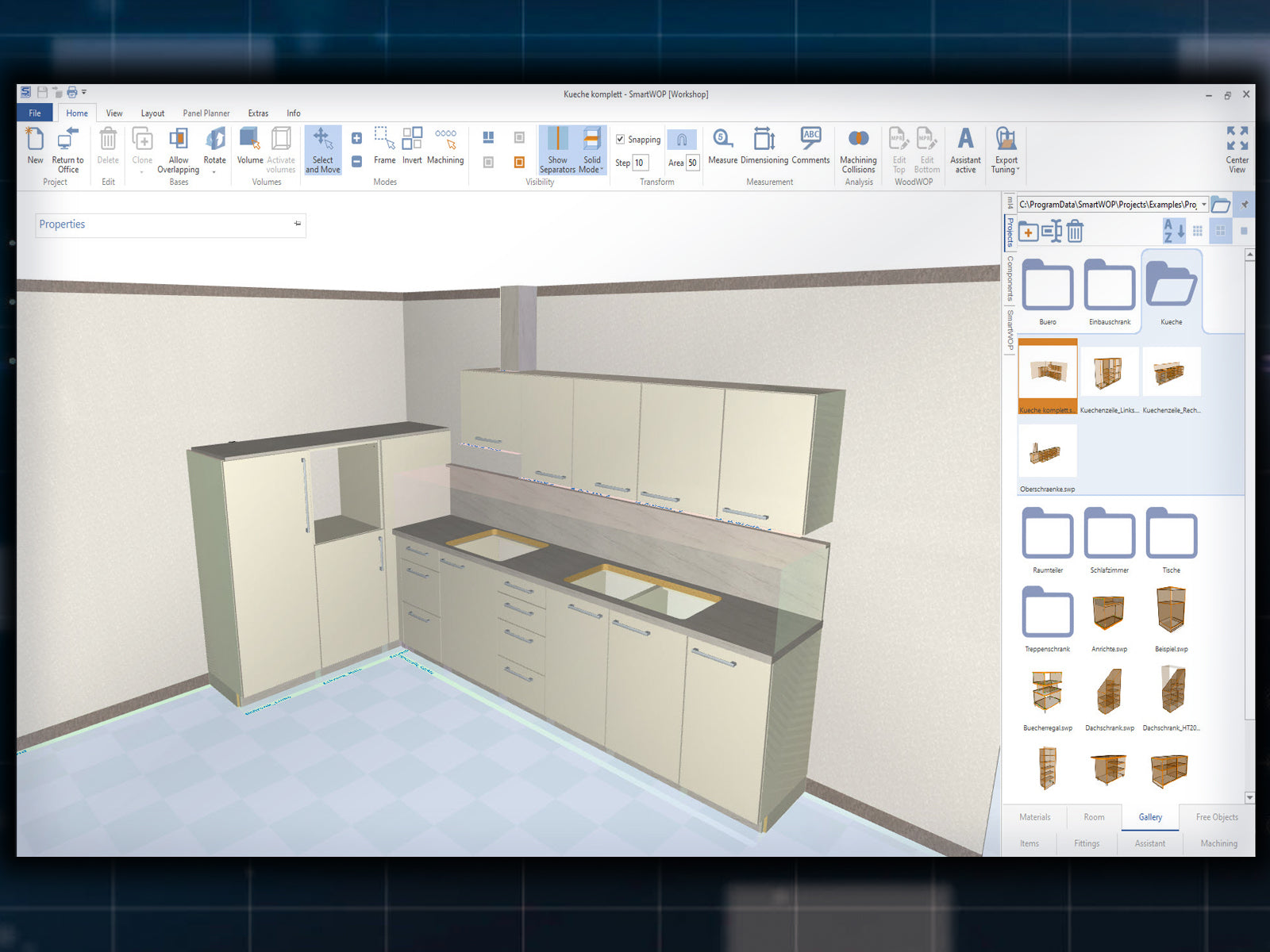The image size is (1270, 952).
Task: Click the Rotate tool icon
Action: tap(214, 140)
